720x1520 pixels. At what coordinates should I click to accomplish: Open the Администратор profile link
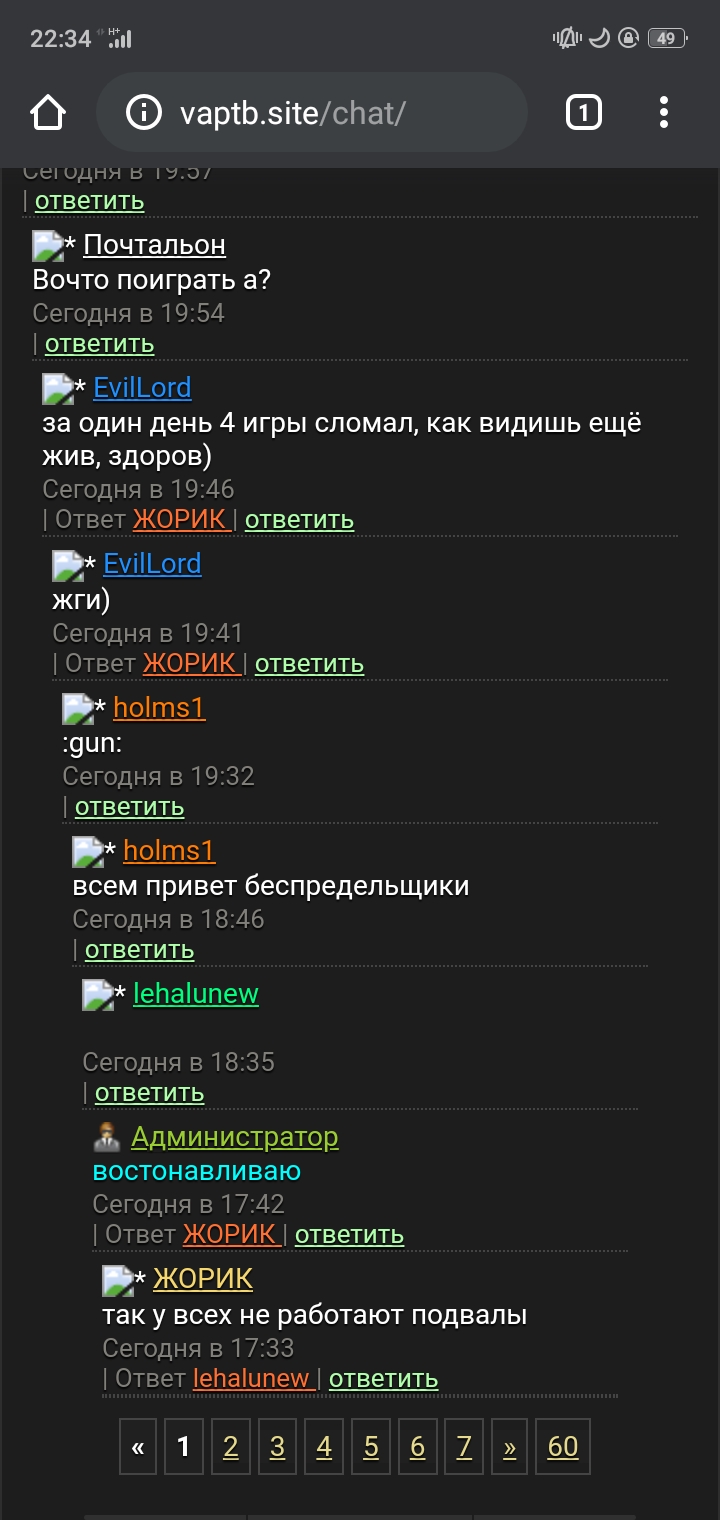coord(235,1137)
